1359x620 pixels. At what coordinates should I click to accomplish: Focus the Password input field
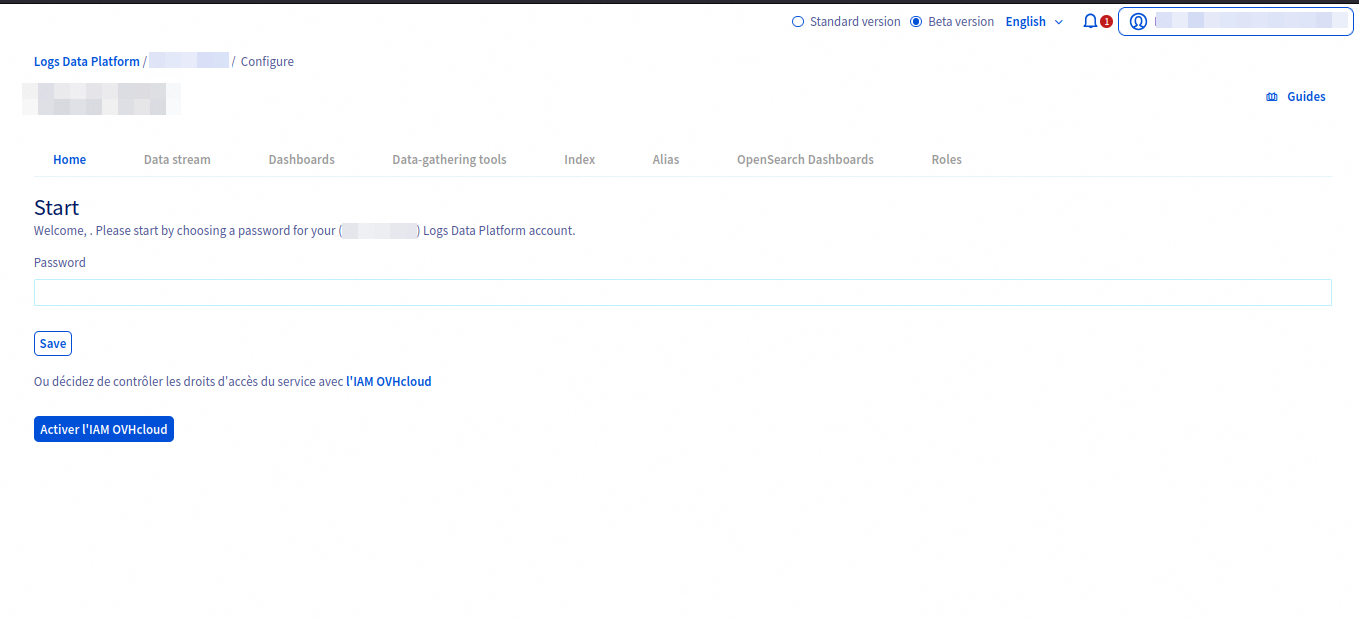click(682, 292)
